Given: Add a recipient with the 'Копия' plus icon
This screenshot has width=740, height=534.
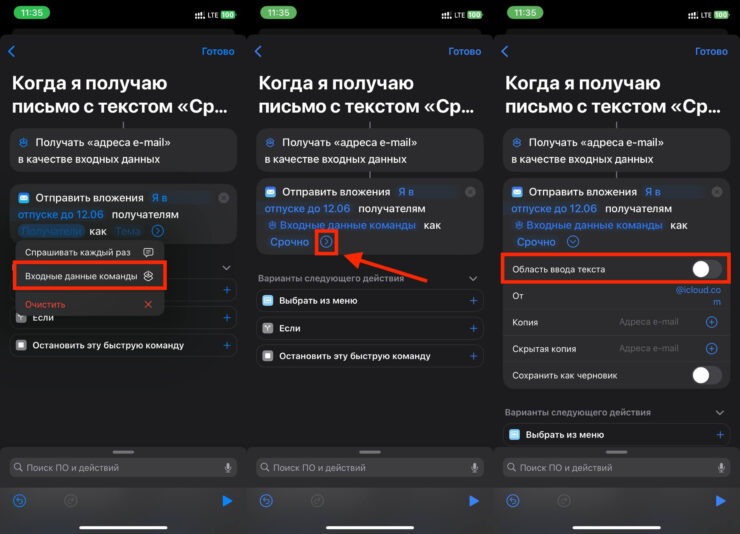Looking at the screenshot, I should [x=711, y=322].
